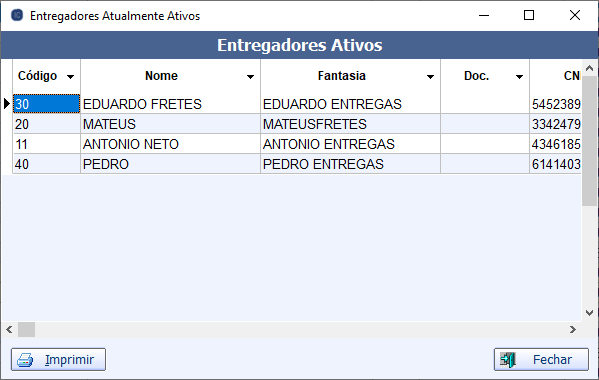The width and height of the screenshot is (599, 380).
Task: Click the printer icon on Imprimir
Action: point(25,360)
